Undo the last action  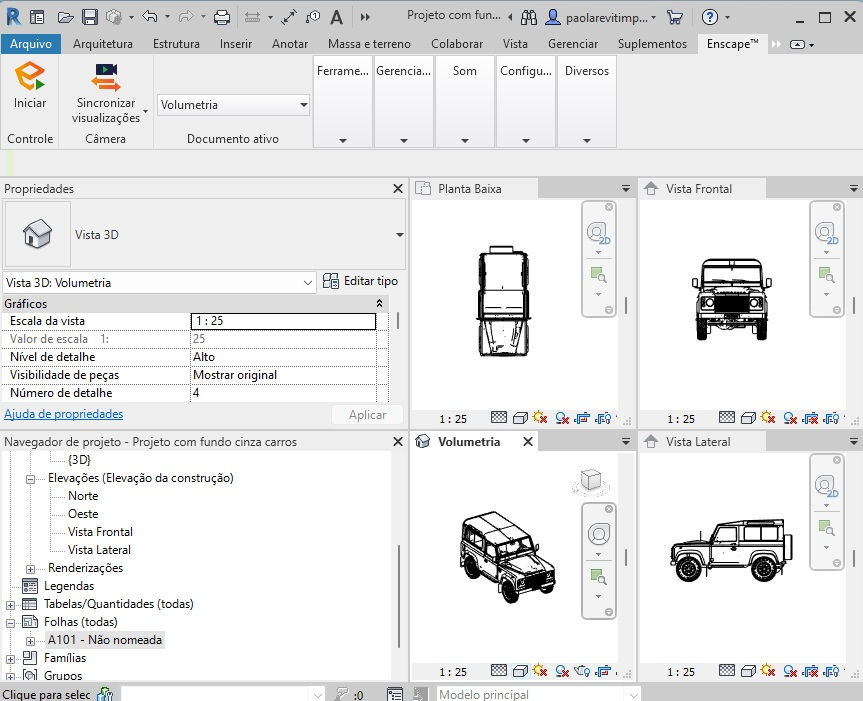click(x=149, y=17)
